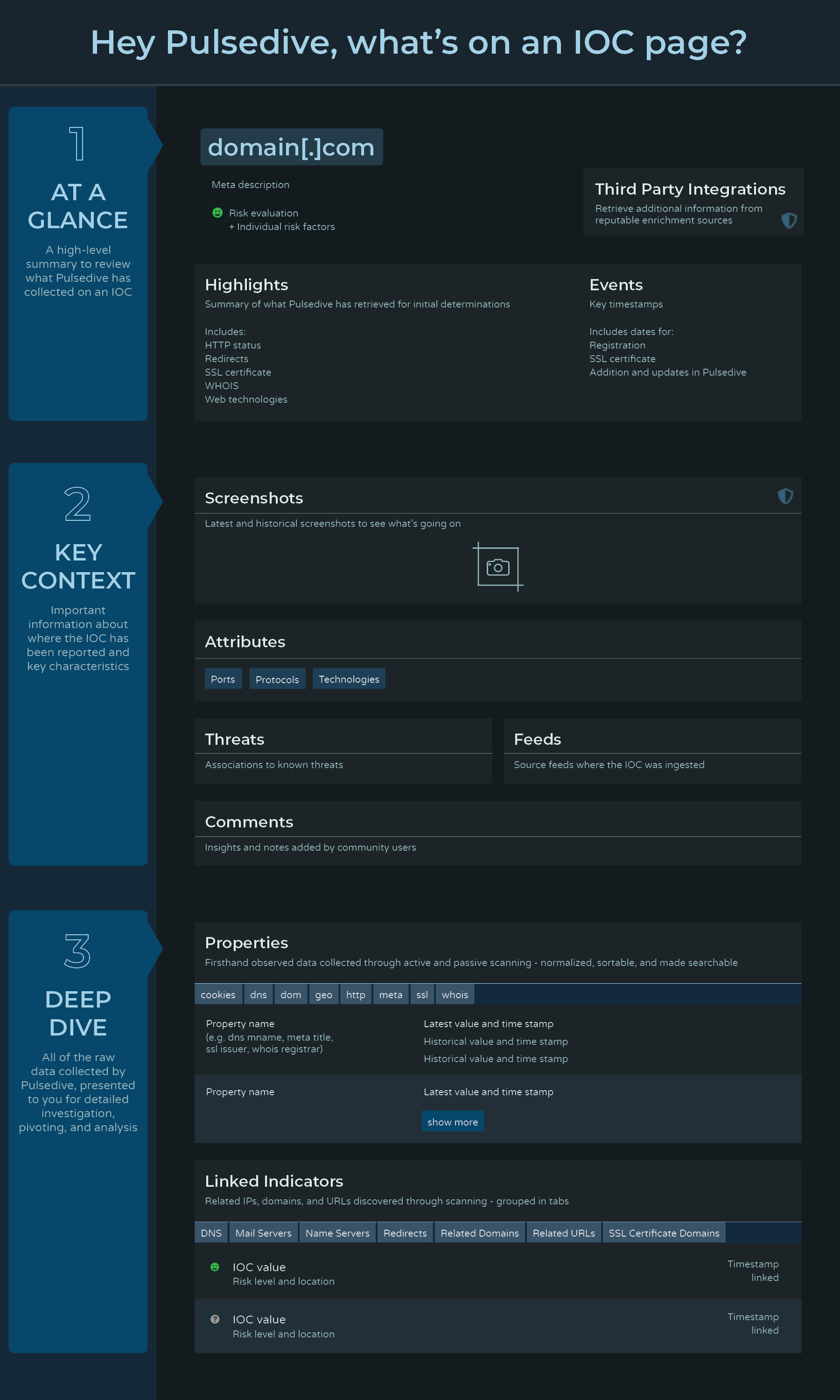840x1400 pixels.
Task: Click the shield icon in Third Party Integrations
Action: 789,220
